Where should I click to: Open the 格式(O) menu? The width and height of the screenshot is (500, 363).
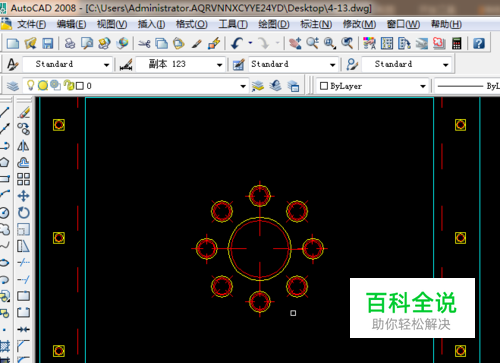[x=192, y=24]
